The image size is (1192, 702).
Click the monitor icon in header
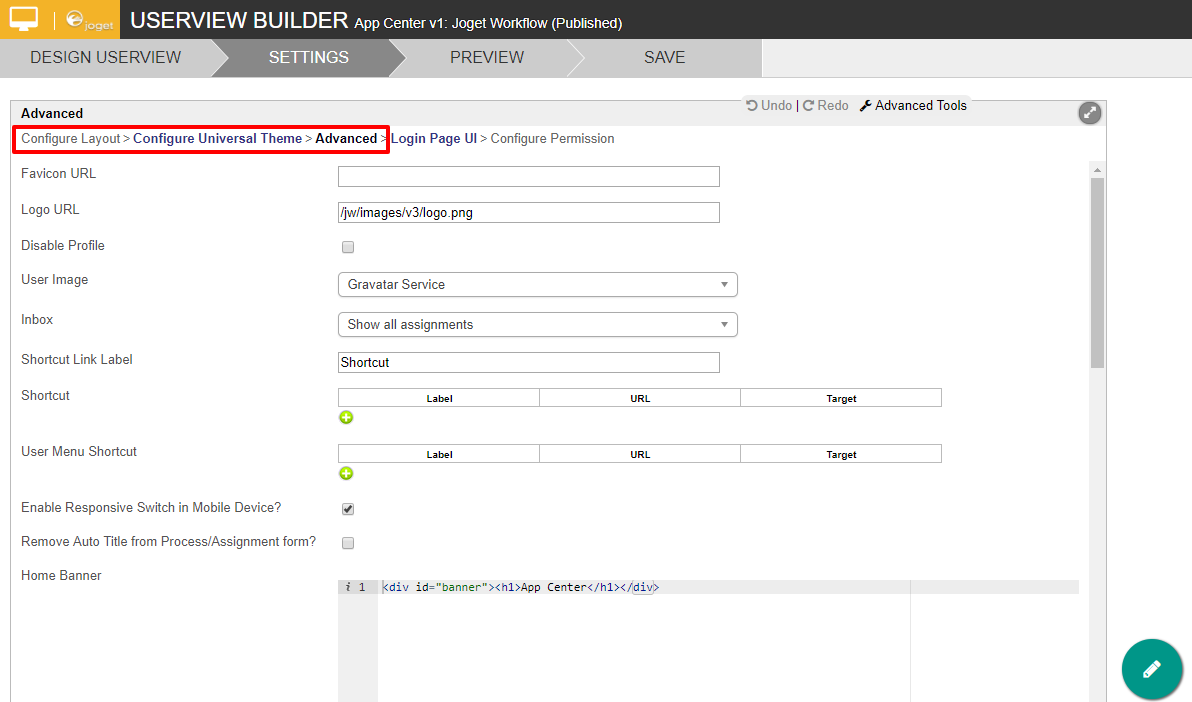[x=24, y=19]
